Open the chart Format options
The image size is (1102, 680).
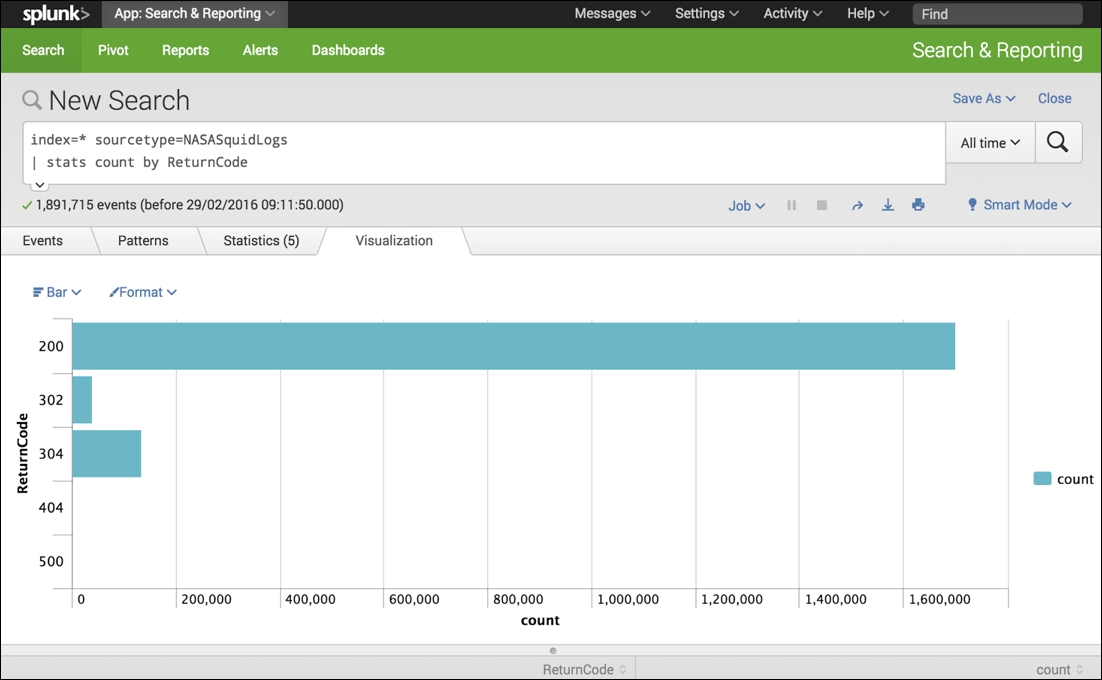(143, 292)
